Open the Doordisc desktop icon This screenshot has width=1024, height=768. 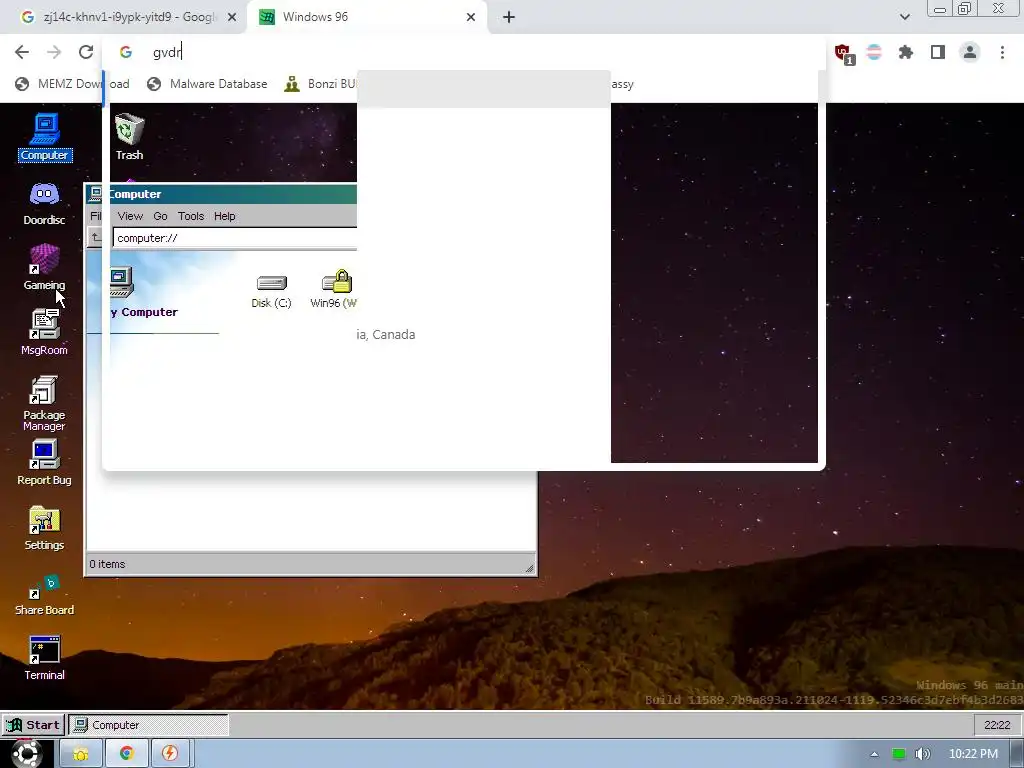tap(44, 203)
